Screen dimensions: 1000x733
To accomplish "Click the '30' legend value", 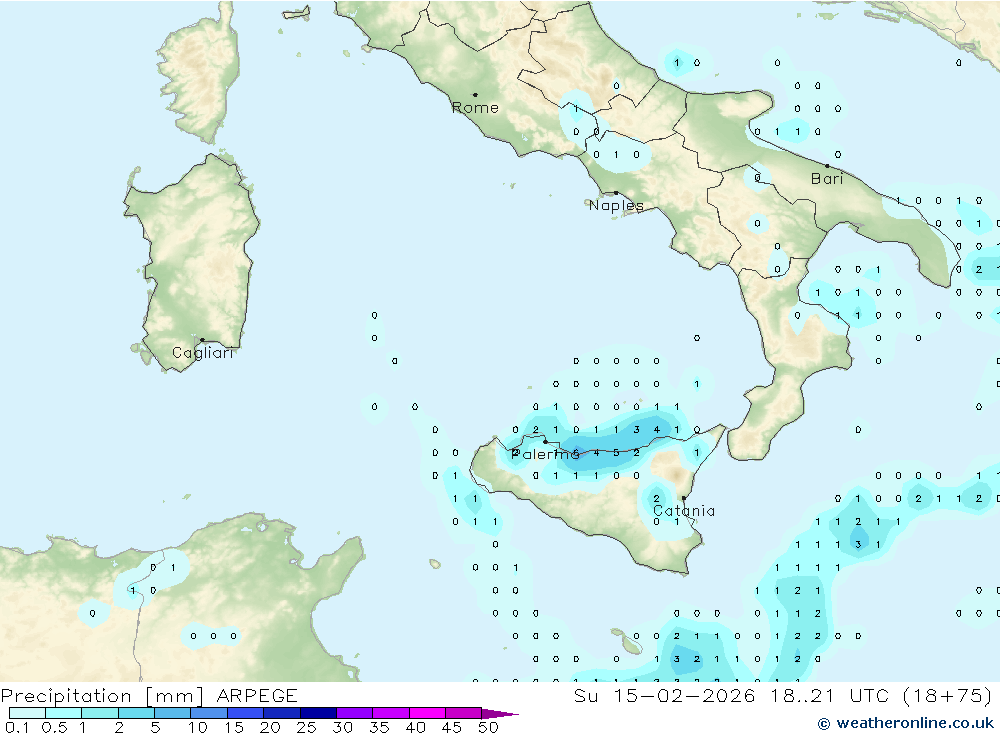I will pyautogui.click(x=343, y=727).
